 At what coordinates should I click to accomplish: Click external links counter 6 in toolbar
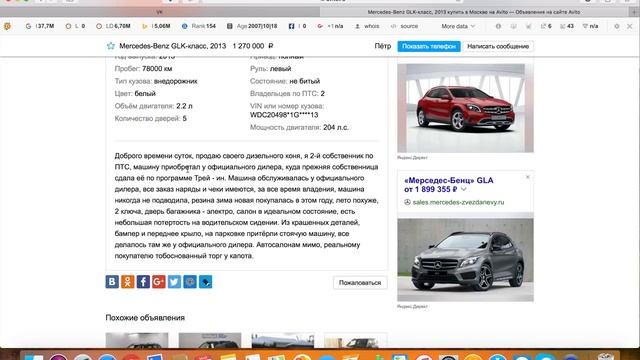click(546, 26)
